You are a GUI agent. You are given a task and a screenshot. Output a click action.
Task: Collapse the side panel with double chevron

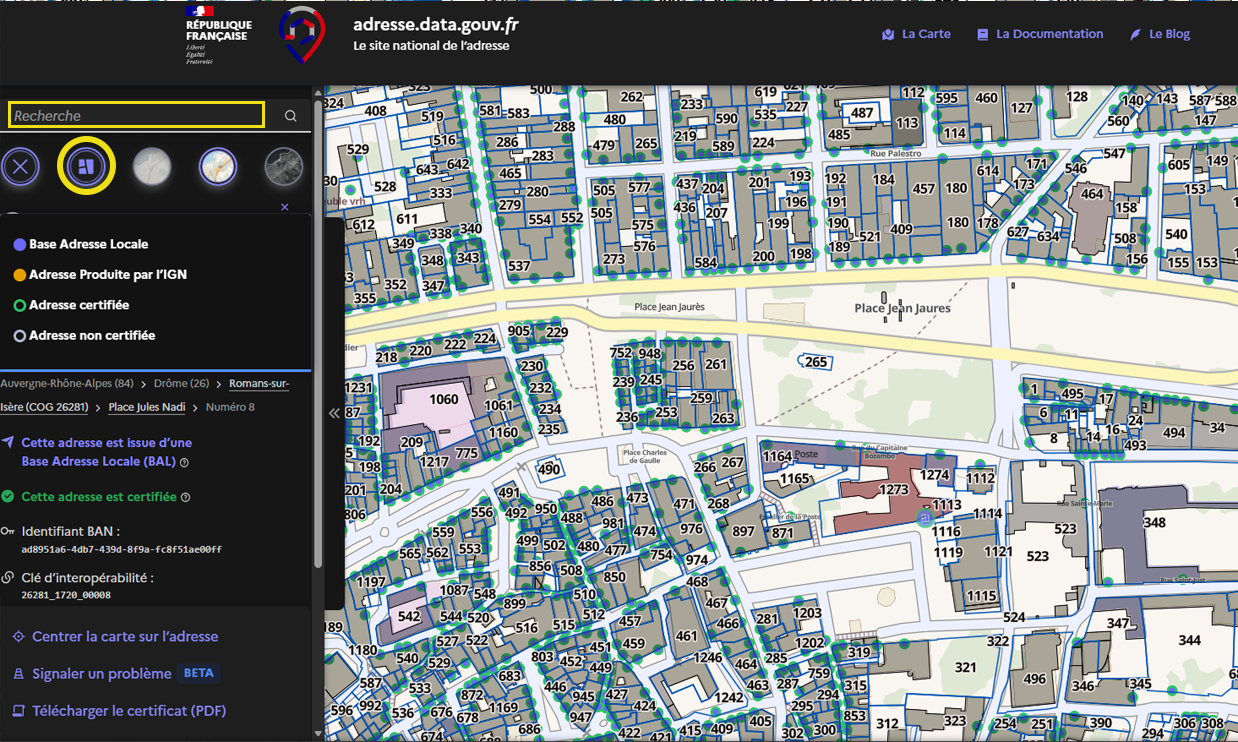[x=334, y=413]
